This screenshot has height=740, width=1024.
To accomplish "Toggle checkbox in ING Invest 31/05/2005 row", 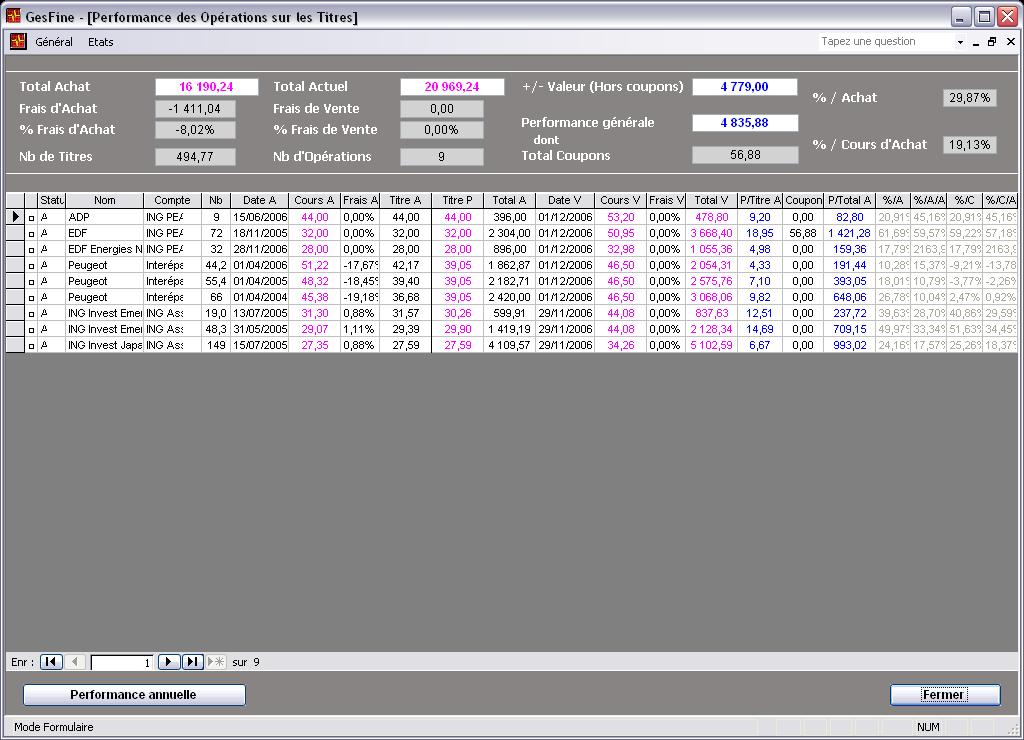I will tap(31, 330).
